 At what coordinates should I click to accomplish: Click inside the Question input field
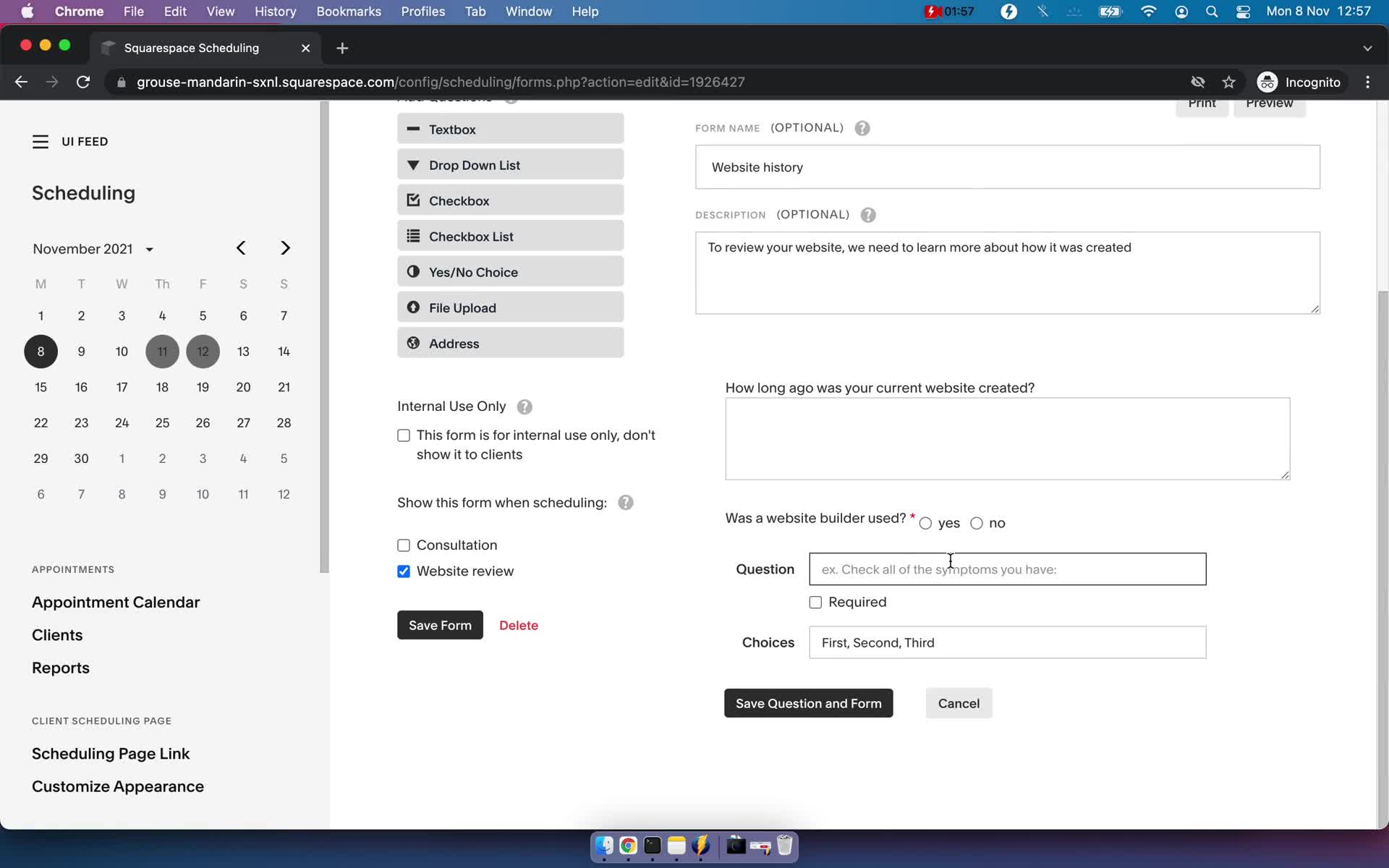pos(1007,569)
